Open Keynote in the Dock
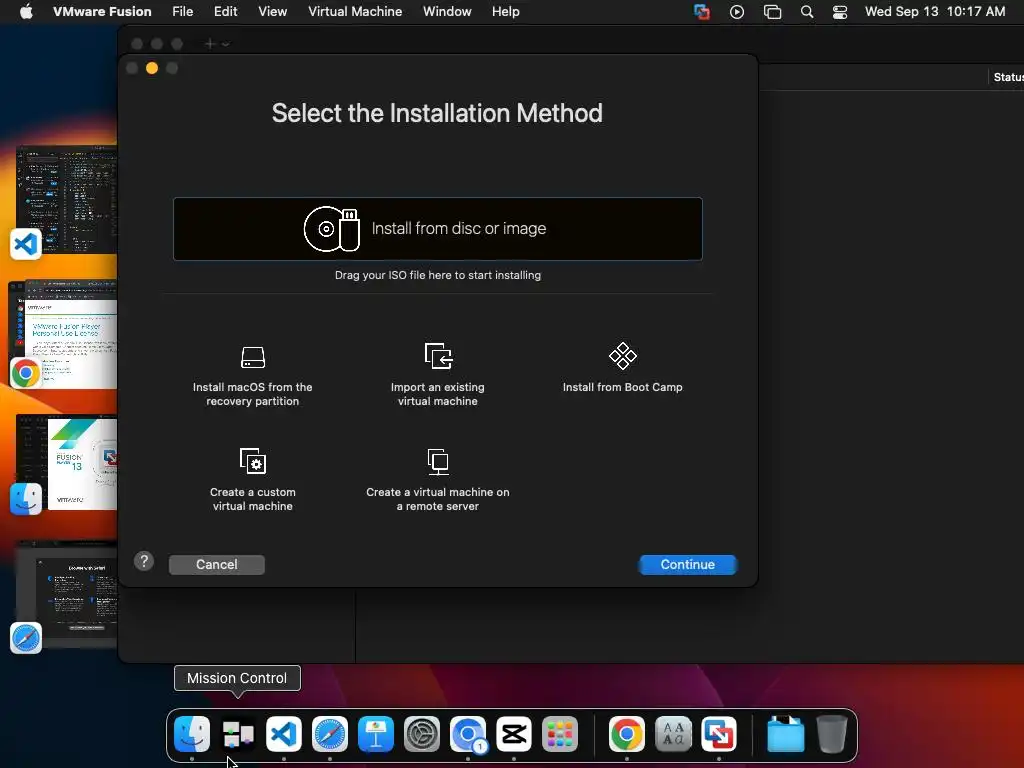 tap(376, 734)
